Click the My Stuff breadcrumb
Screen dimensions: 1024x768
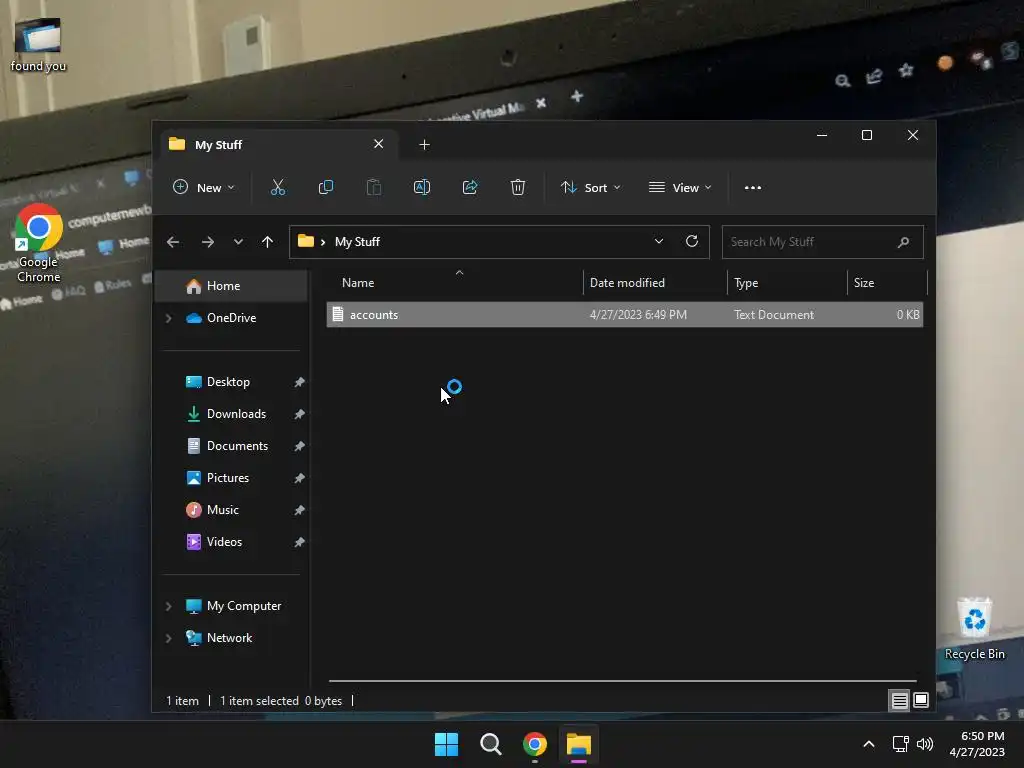(x=357, y=242)
